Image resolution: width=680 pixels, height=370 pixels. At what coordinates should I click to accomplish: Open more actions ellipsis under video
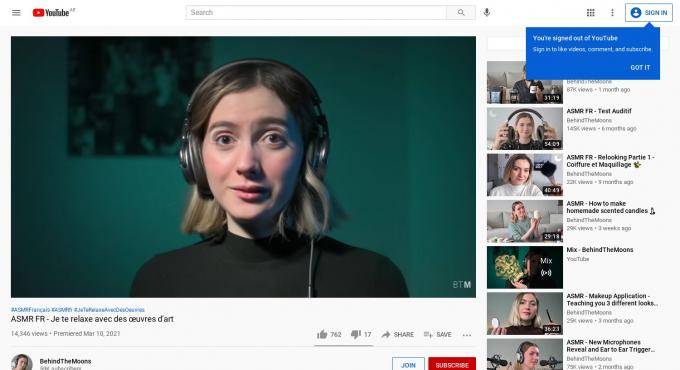(467, 335)
